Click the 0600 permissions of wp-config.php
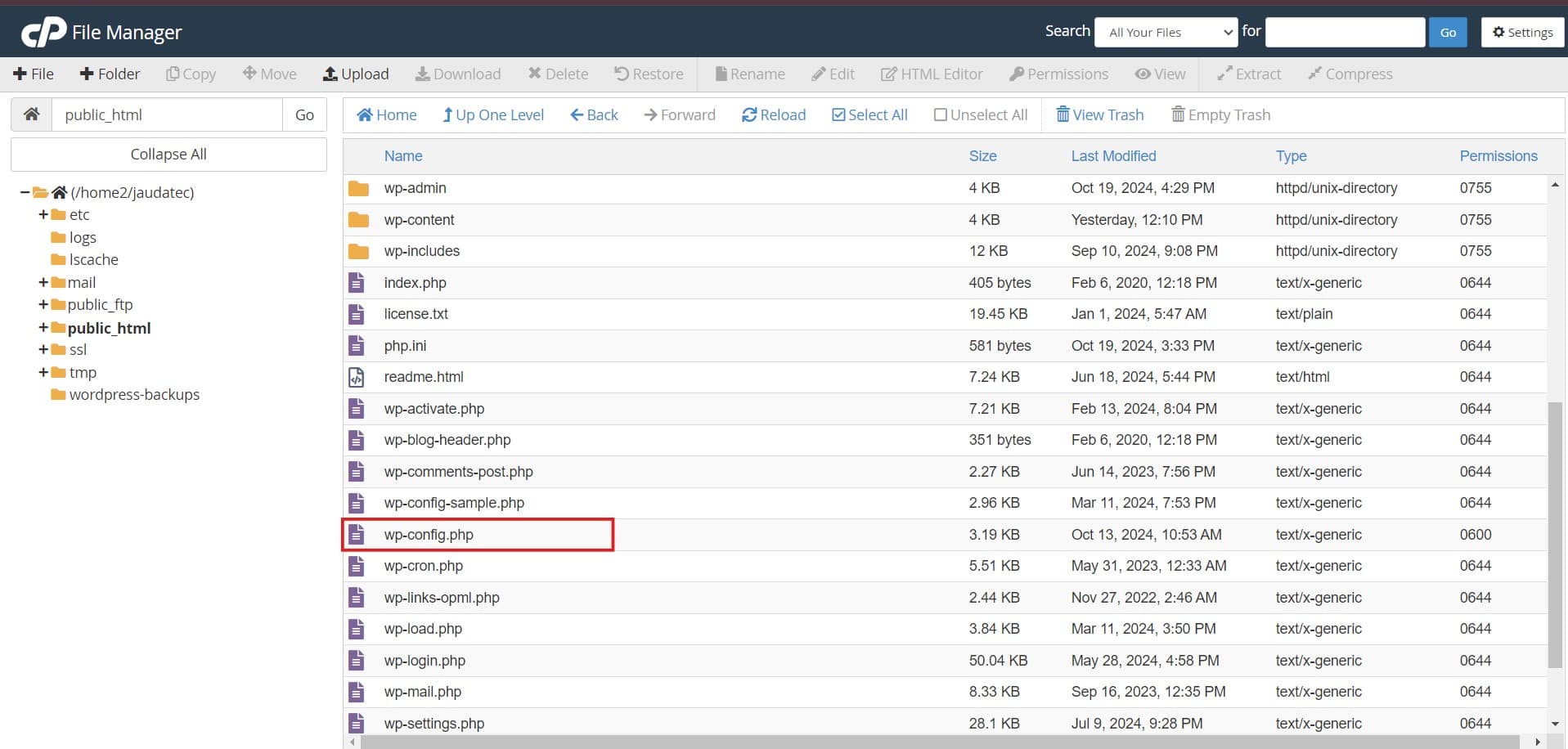The width and height of the screenshot is (1568, 749). (1476, 535)
